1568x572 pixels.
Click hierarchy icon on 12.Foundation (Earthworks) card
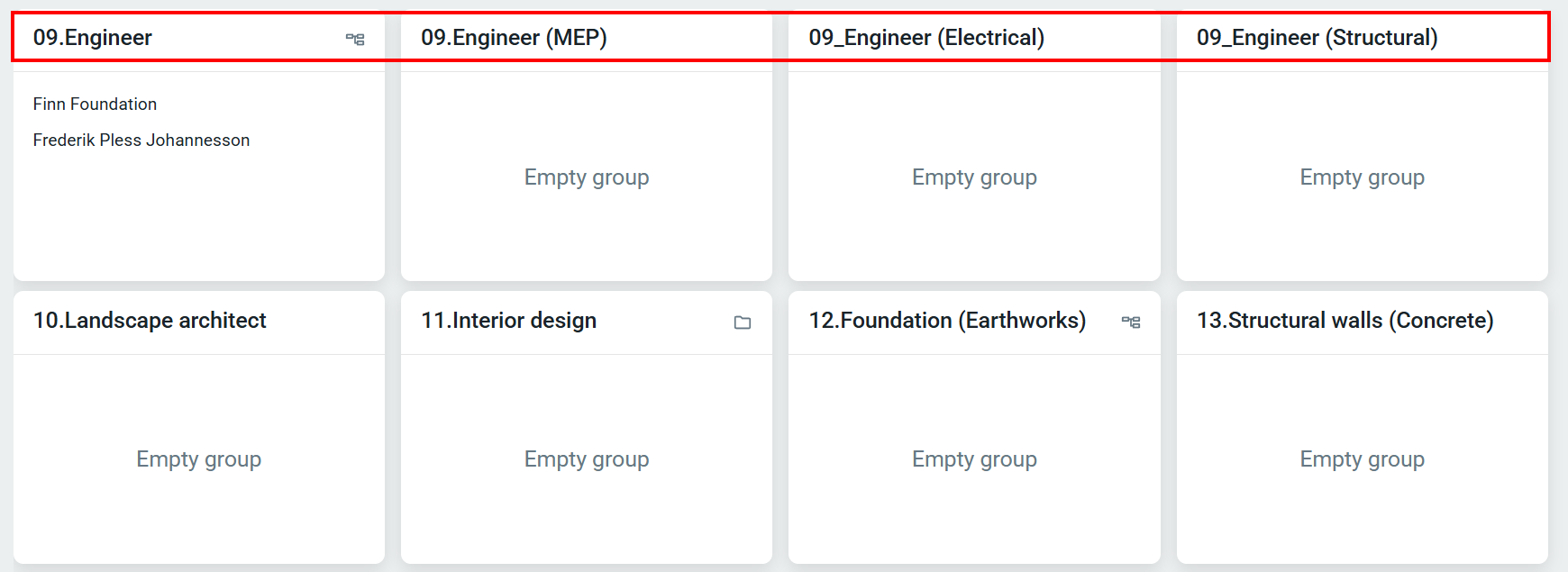click(x=1131, y=322)
